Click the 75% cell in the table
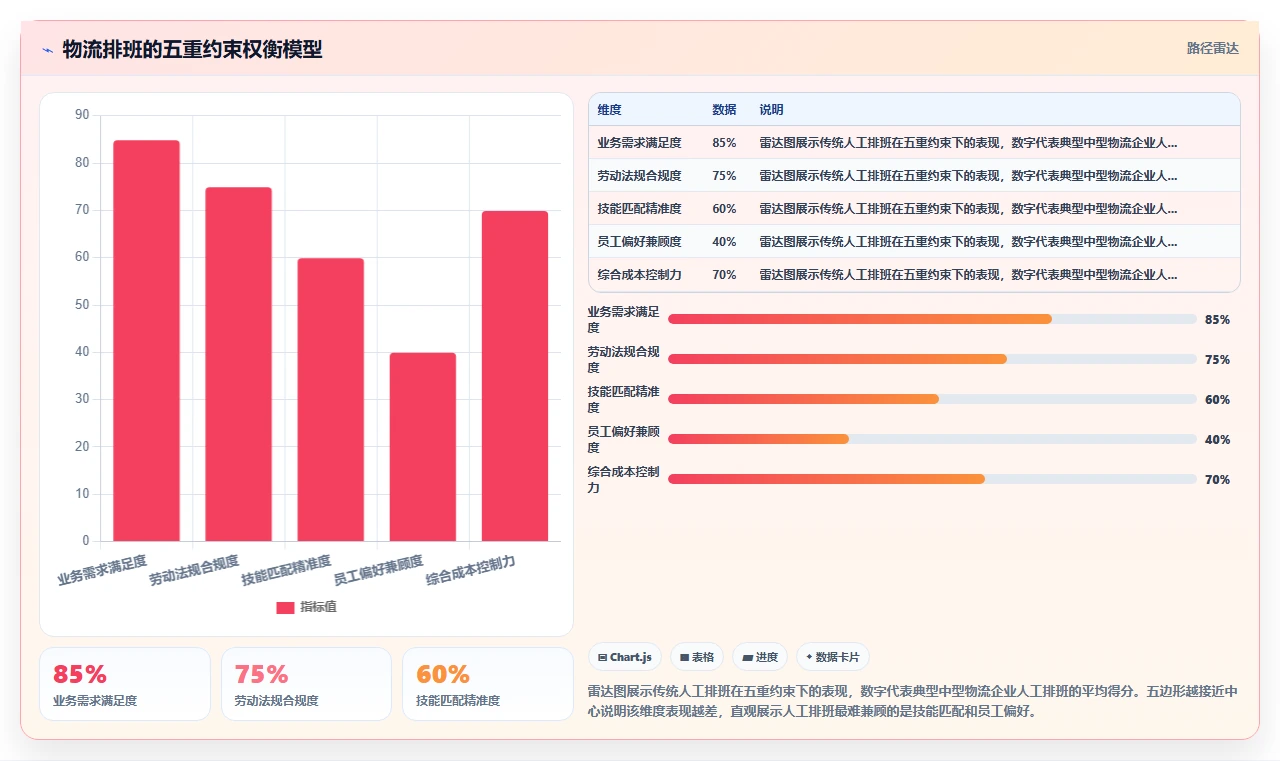Screen dimensions: 1280x761 point(724,175)
